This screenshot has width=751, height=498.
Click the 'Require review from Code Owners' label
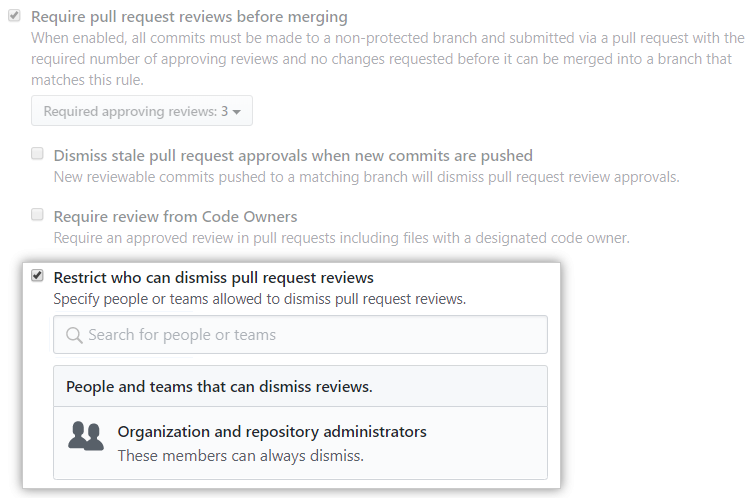tap(175, 216)
